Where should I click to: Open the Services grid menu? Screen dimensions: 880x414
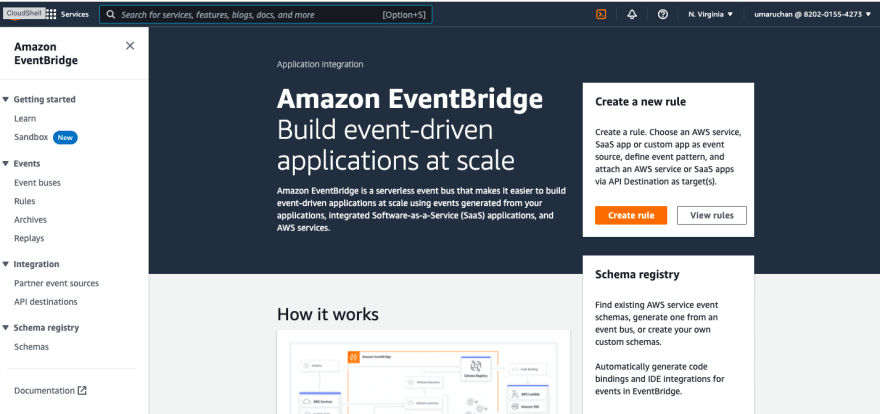click(51, 15)
